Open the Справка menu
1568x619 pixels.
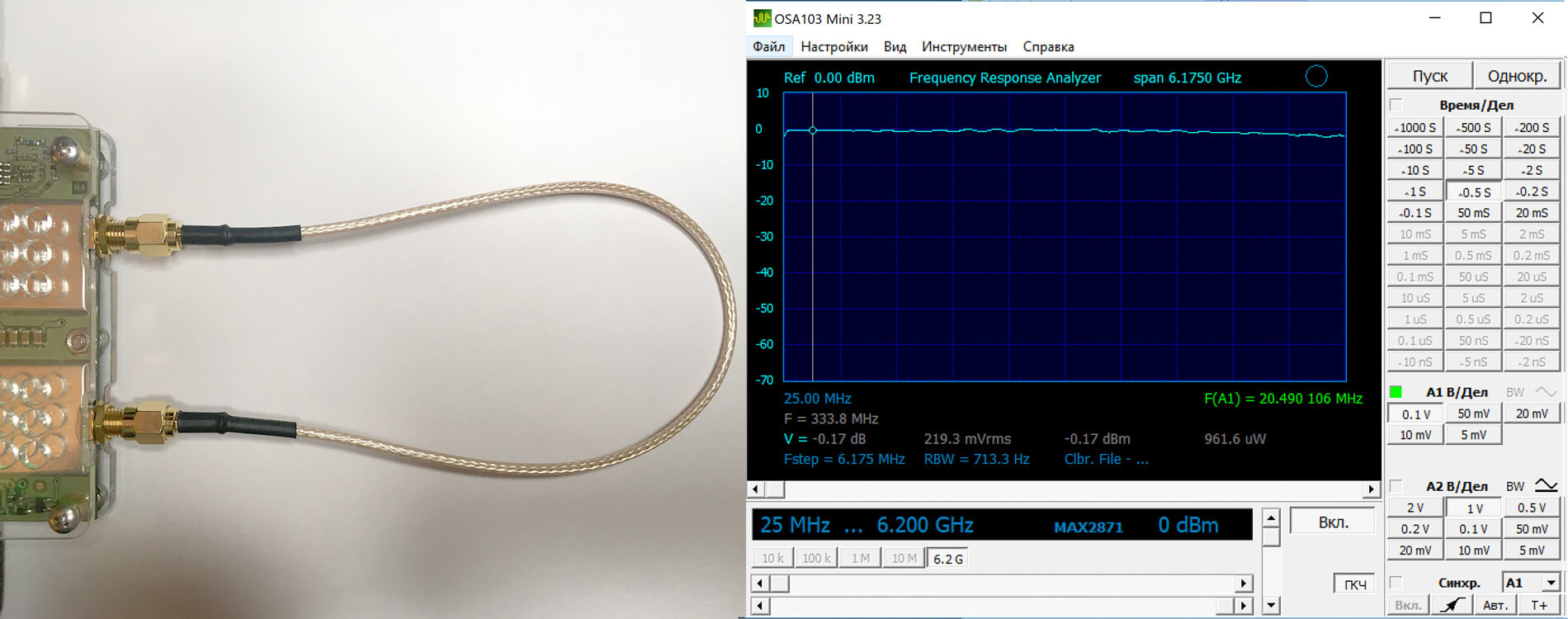tap(1048, 46)
